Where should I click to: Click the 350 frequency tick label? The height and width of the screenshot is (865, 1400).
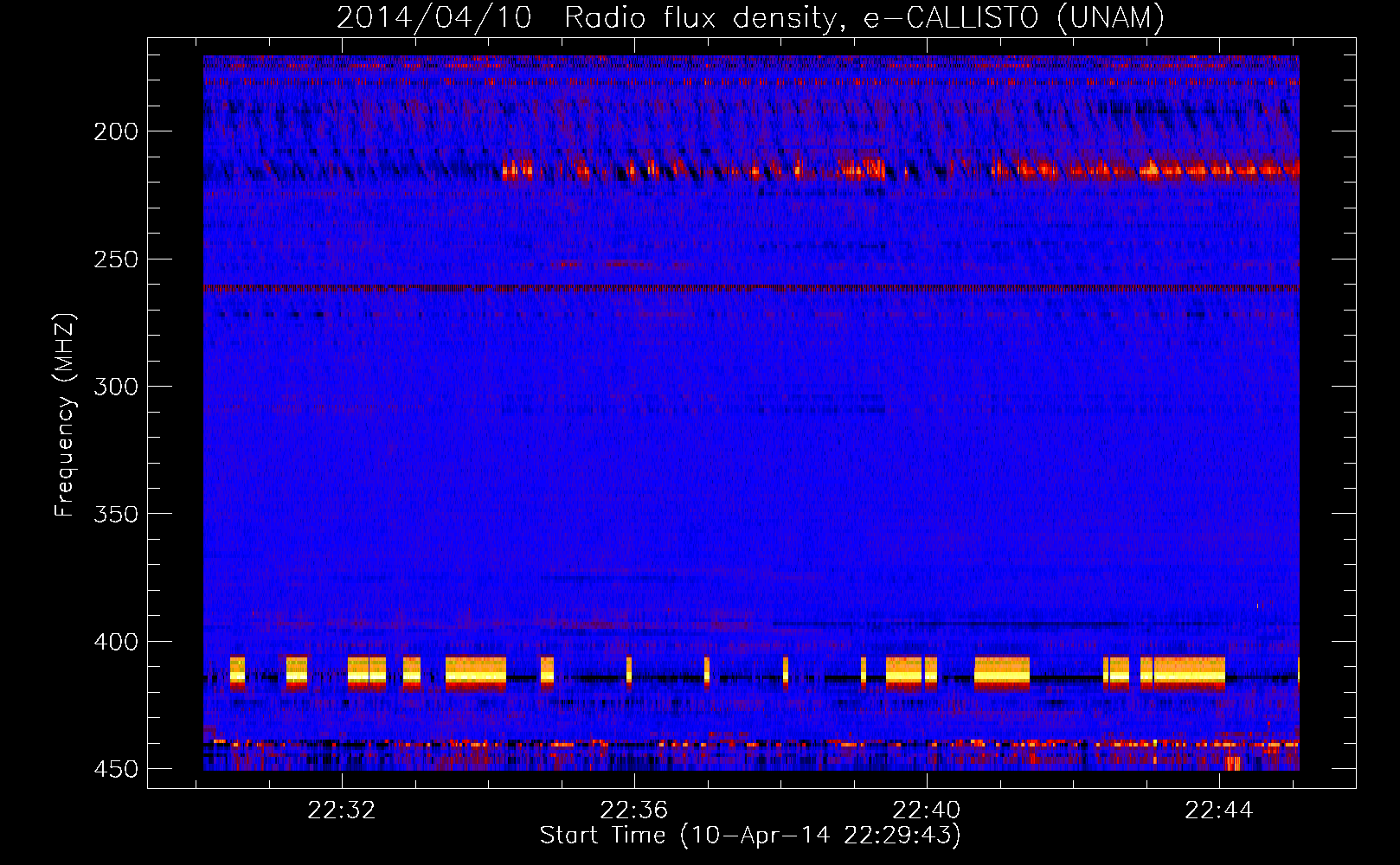pyautogui.click(x=116, y=514)
